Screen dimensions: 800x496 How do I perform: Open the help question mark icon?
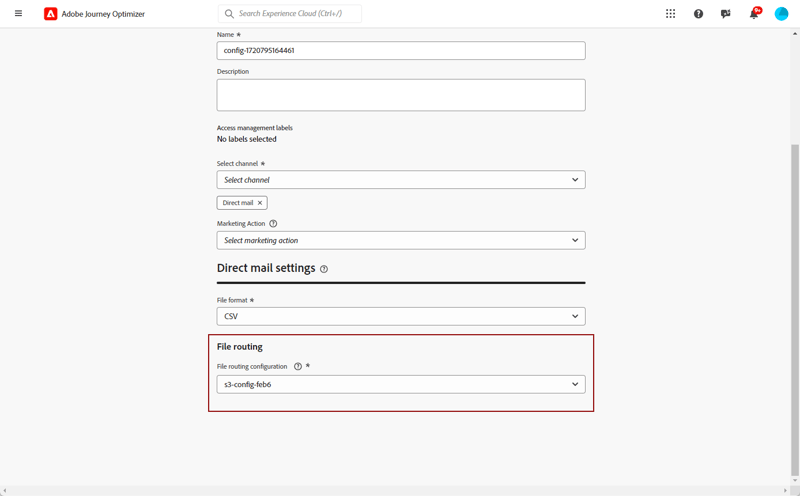pyautogui.click(x=698, y=14)
